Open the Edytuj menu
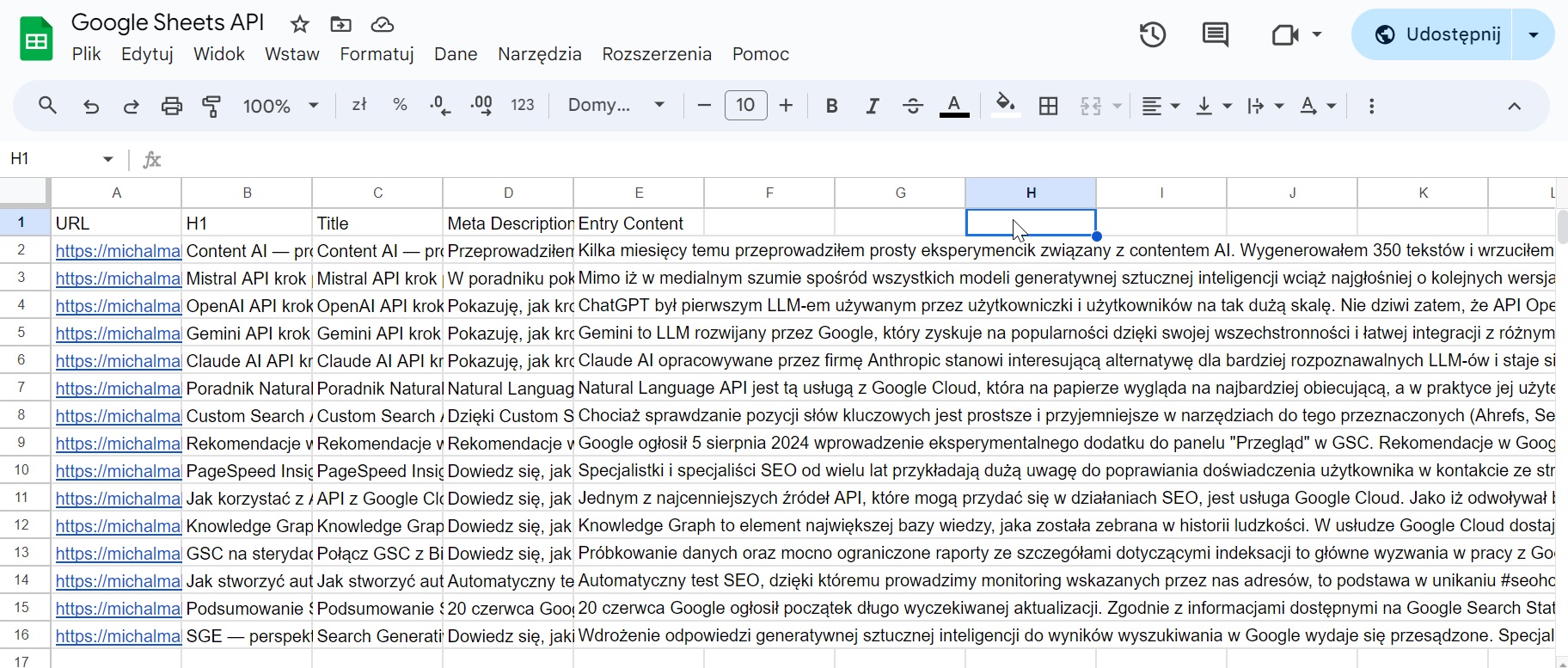The height and width of the screenshot is (668, 1568). tap(148, 54)
